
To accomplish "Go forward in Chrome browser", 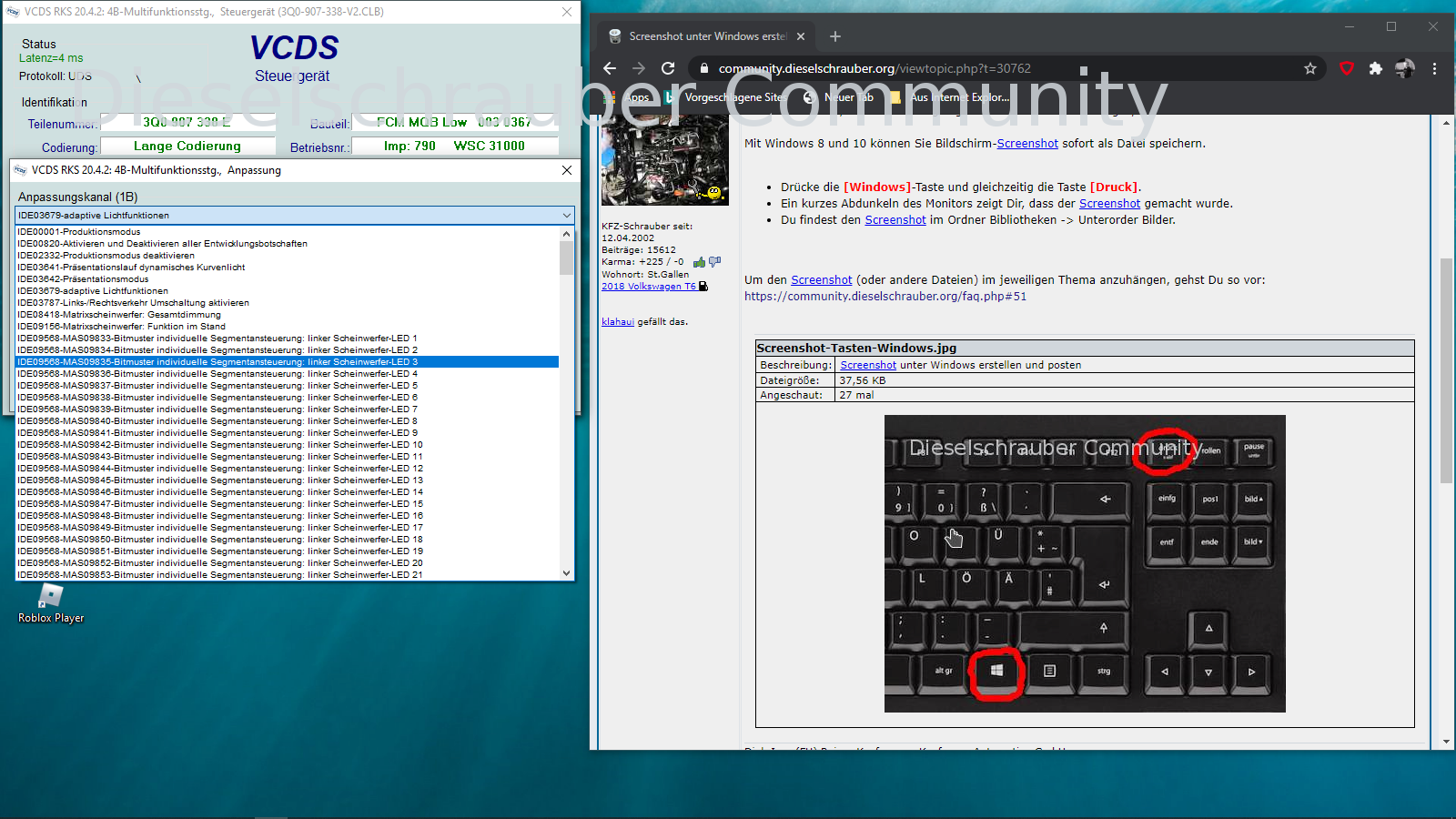I will [x=639, y=68].
